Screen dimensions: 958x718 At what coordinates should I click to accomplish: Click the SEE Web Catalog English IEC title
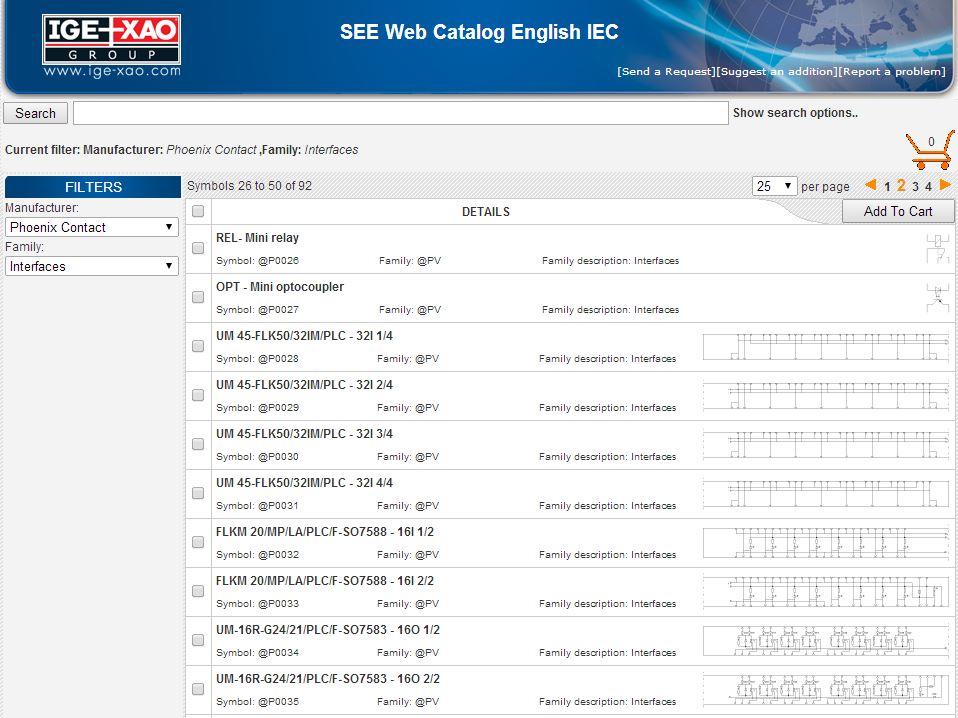[x=479, y=32]
